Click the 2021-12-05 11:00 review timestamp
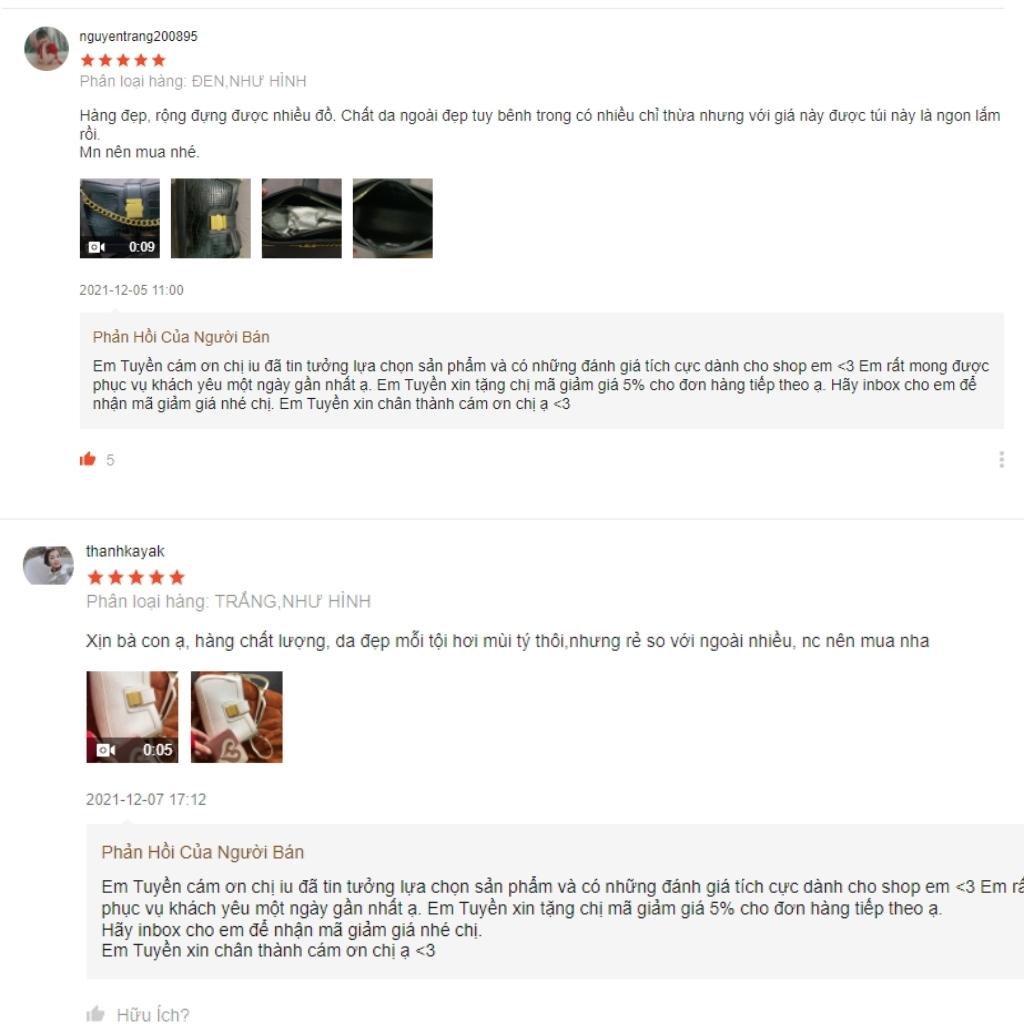Viewport: 1024px width, 1024px height. [131, 290]
